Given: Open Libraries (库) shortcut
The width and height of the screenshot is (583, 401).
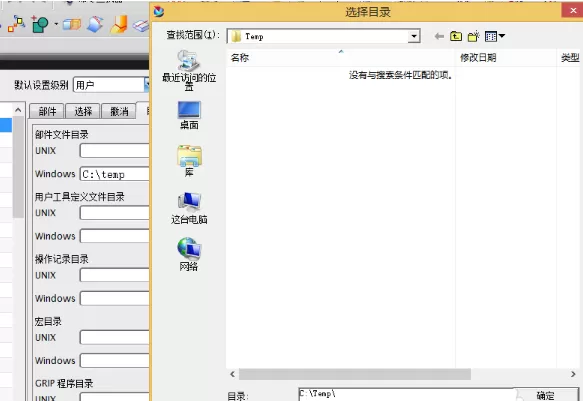Looking at the screenshot, I should tap(189, 161).
